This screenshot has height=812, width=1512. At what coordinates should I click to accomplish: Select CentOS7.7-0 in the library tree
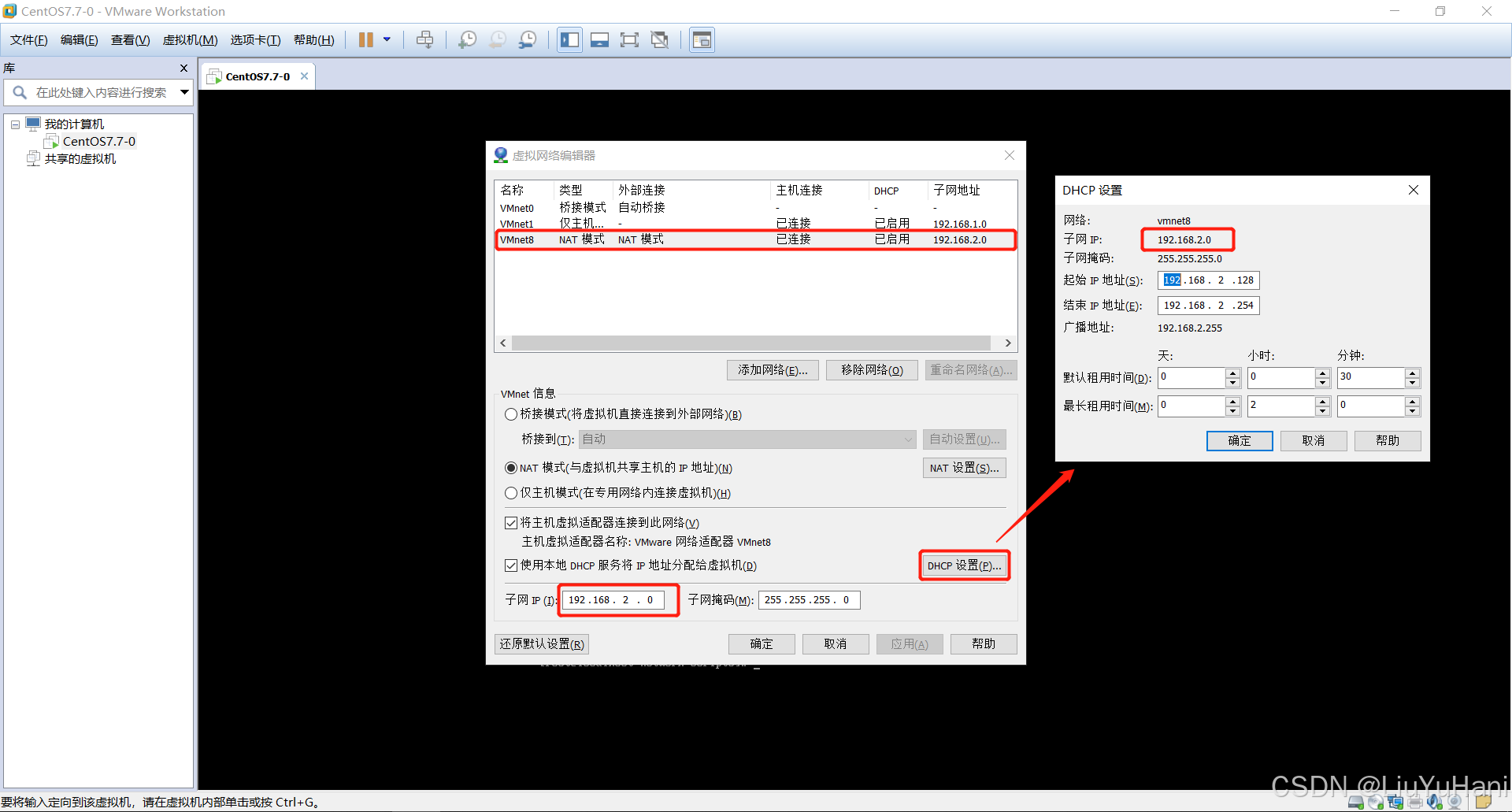point(98,142)
